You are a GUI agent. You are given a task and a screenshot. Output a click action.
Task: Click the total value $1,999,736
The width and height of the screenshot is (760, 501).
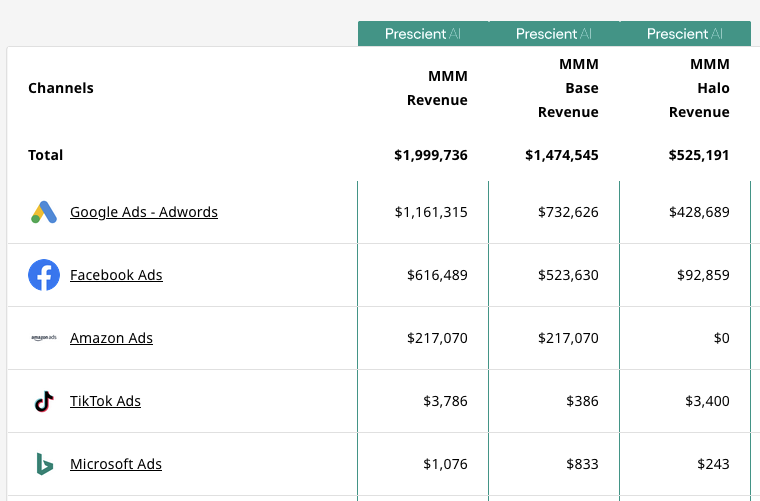(431, 155)
